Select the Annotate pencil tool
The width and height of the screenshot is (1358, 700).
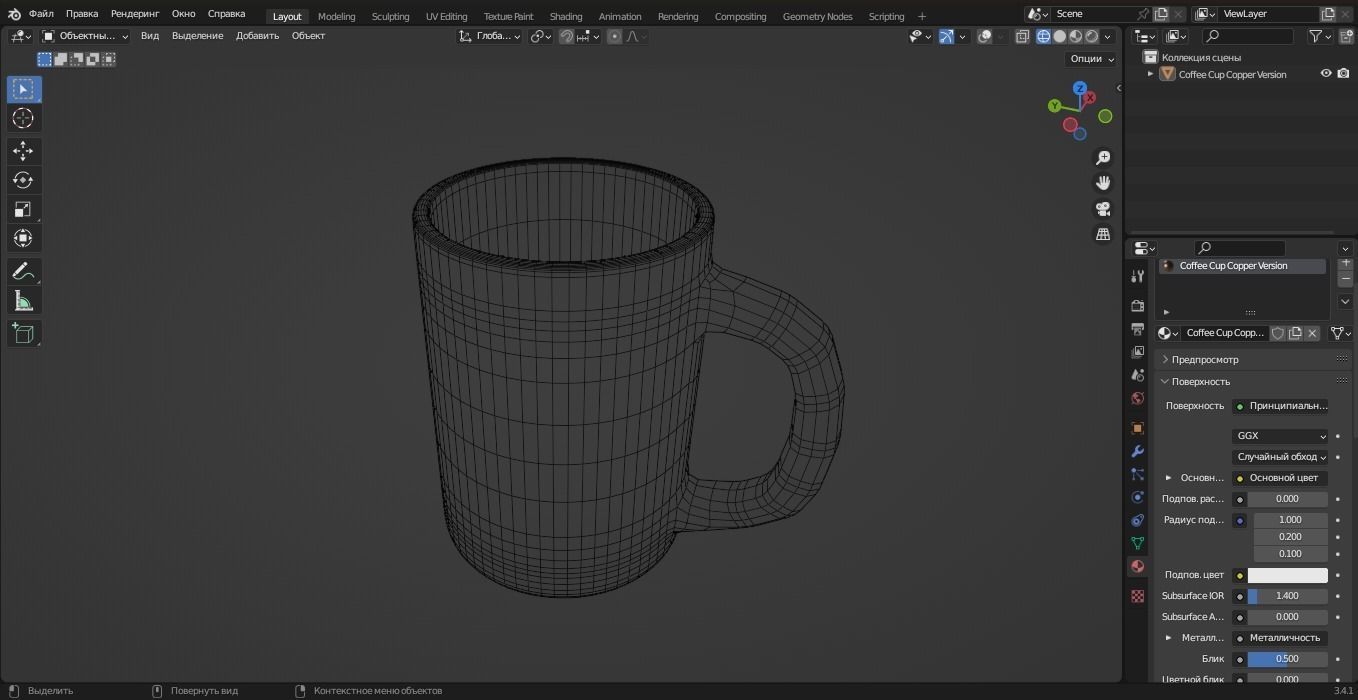(x=24, y=271)
